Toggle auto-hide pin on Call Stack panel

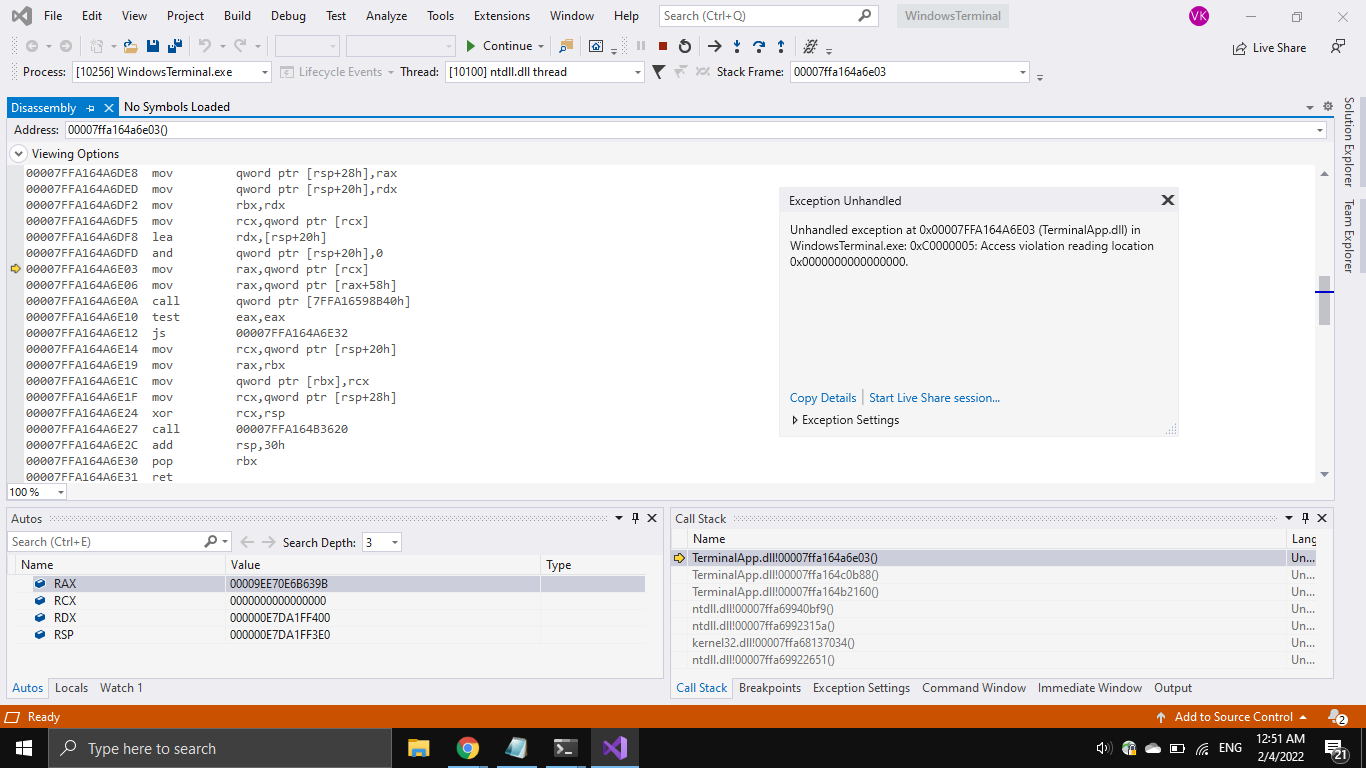tap(1305, 518)
